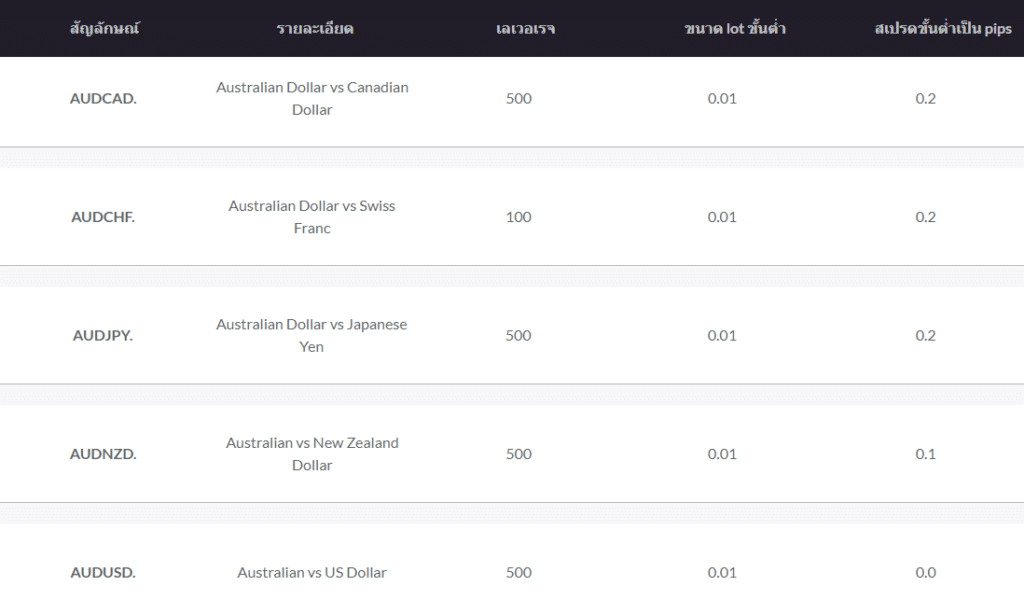This screenshot has height=600, width=1024.
Task: Click Australian vs US Dollar description
Action: tap(312, 573)
